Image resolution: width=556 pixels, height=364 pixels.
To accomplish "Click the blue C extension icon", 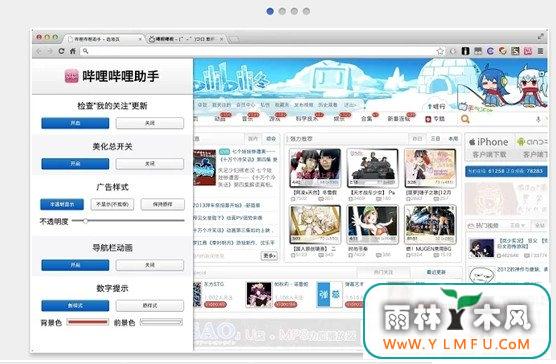I will point(490,51).
